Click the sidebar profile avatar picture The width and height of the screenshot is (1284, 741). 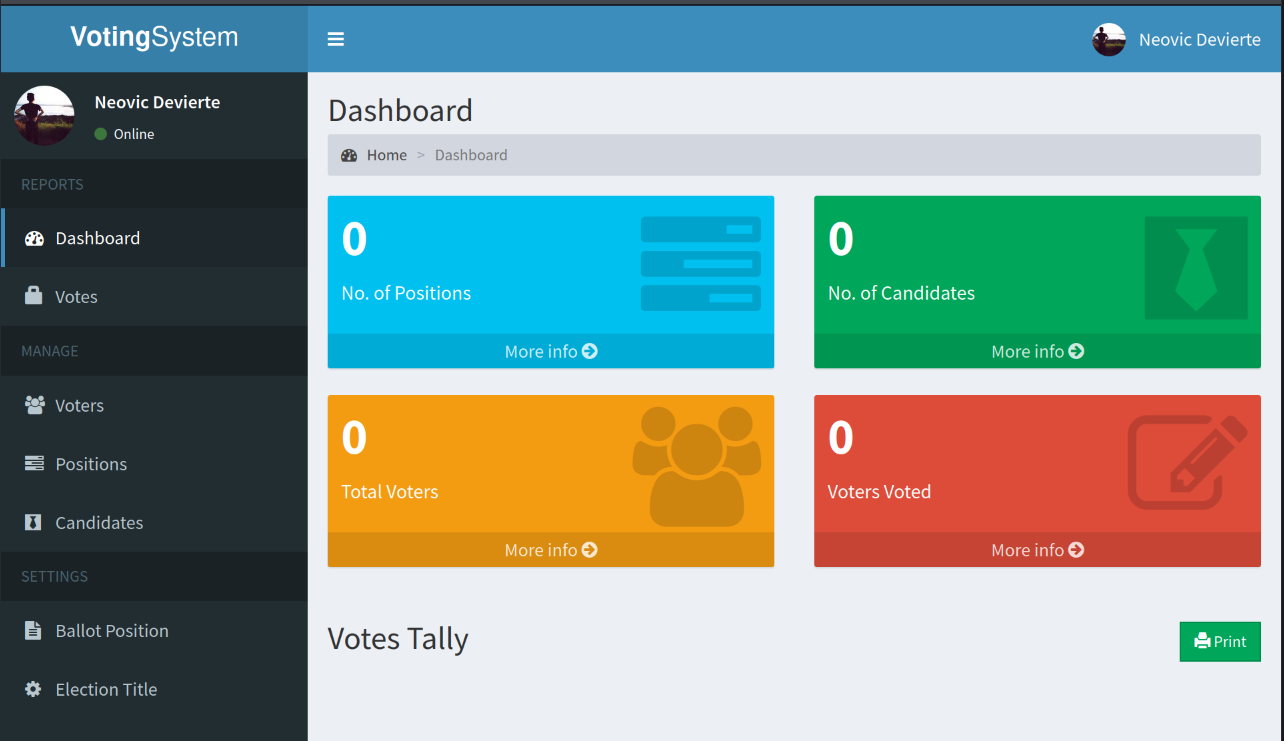pyautogui.click(x=44, y=116)
